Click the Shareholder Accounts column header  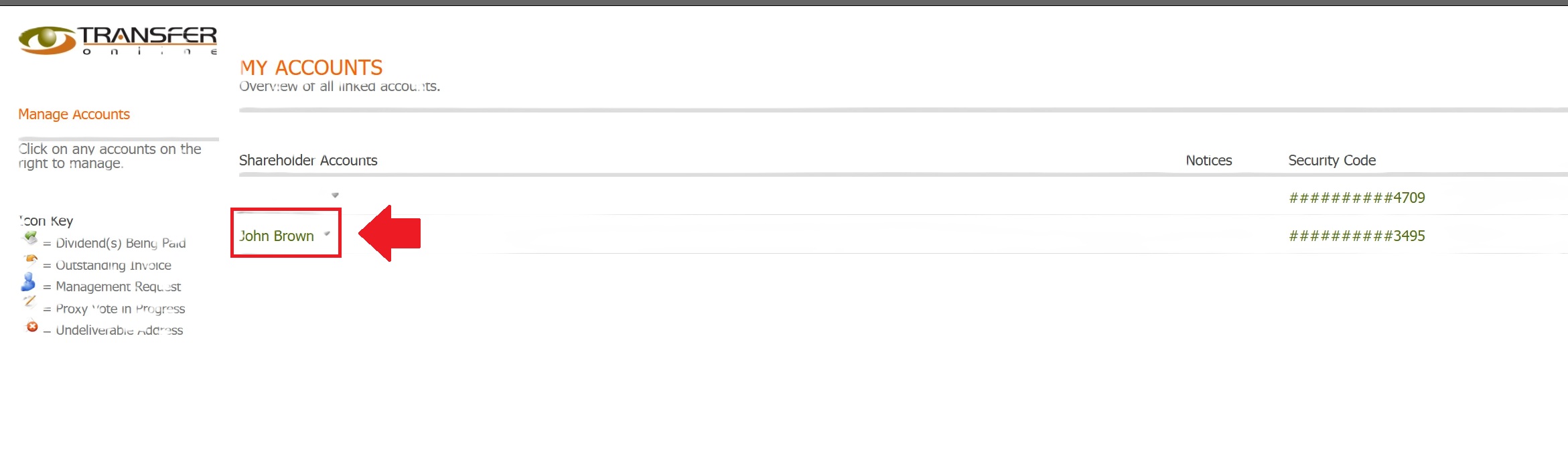point(308,161)
